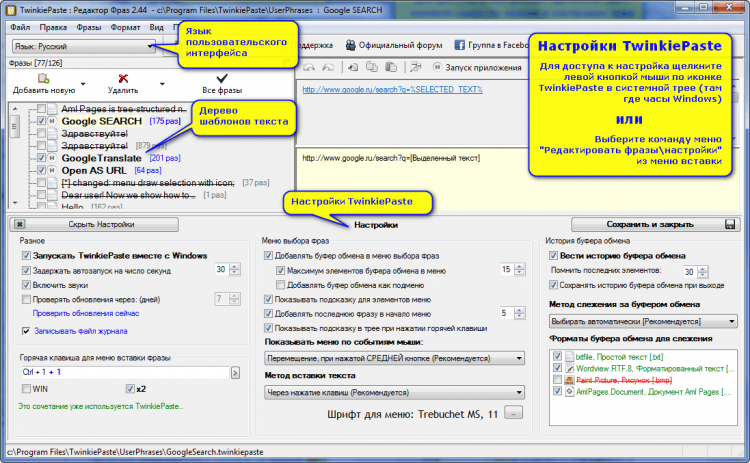Screen dimensions: 750x463
Task: Click the Скрыть Настройки button
Action: pyautogui.click(x=94, y=224)
